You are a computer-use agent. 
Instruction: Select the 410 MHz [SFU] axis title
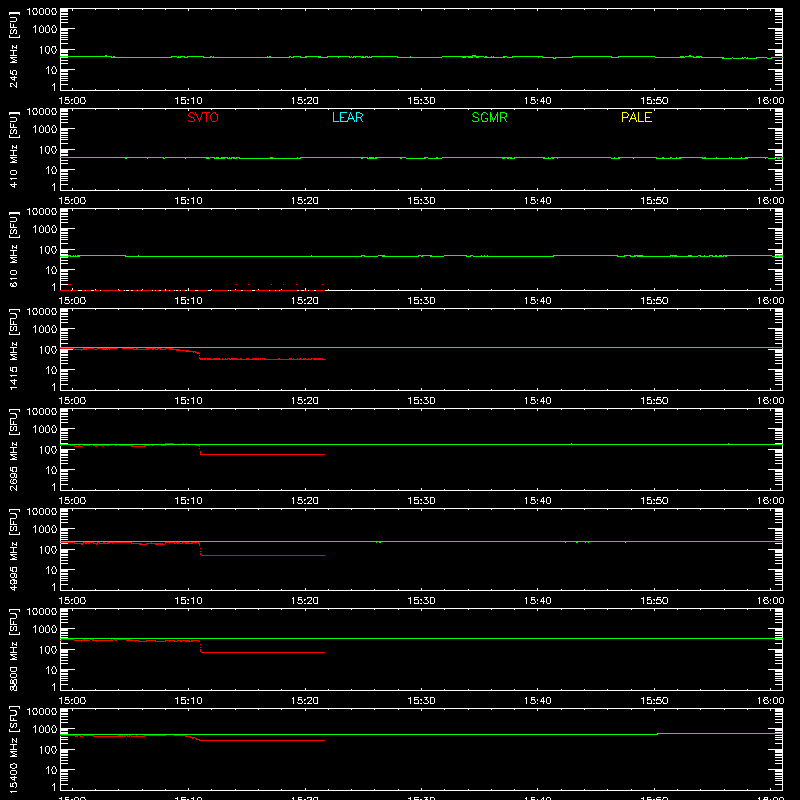coord(13,149)
